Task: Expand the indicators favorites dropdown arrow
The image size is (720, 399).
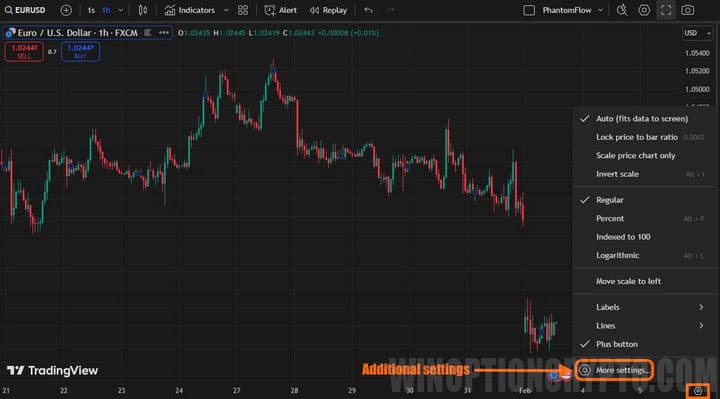Action: pos(226,10)
